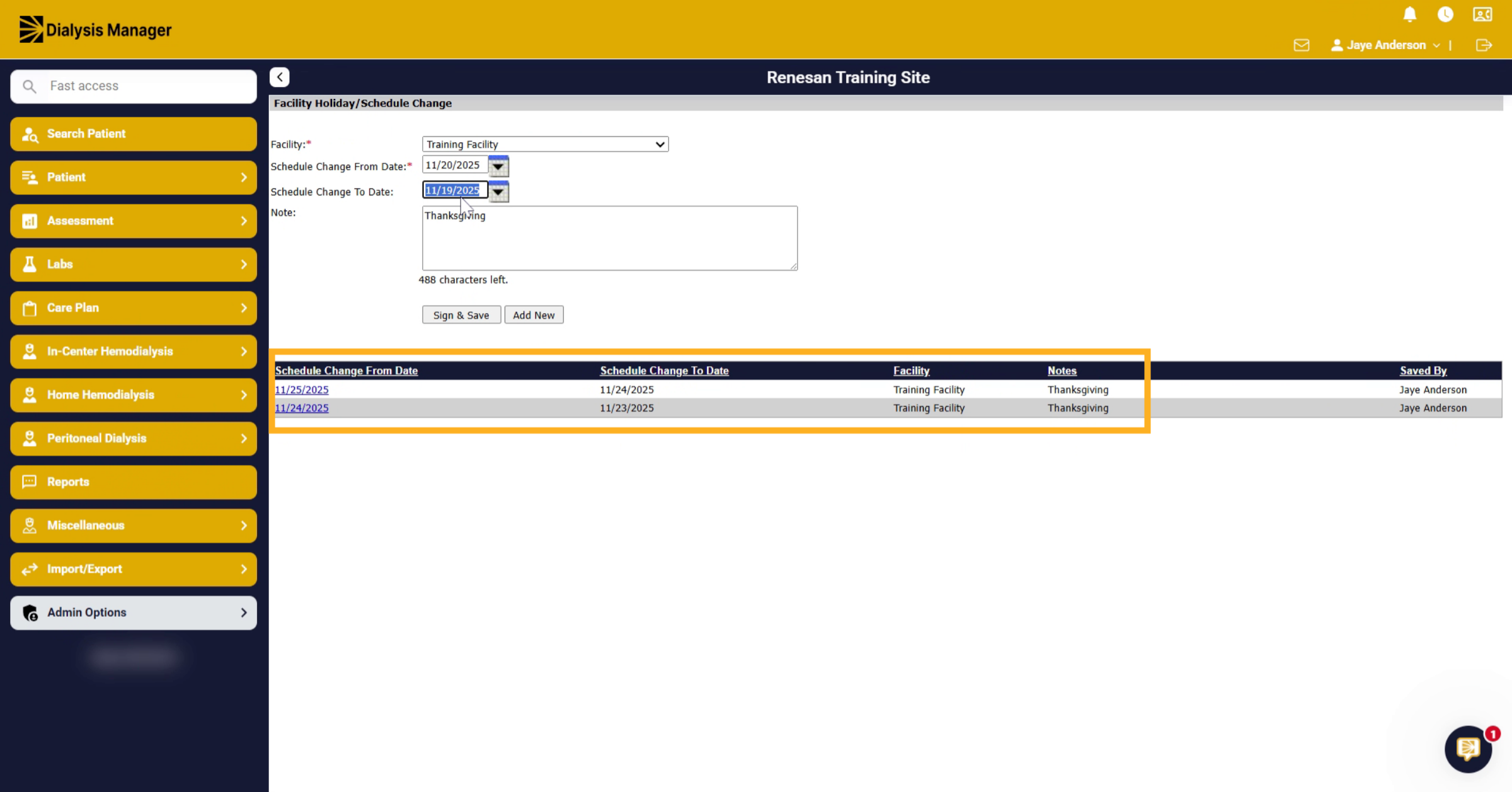Image resolution: width=1512 pixels, height=792 pixels.
Task: Expand the Assessment menu
Action: tap(134, 221)
